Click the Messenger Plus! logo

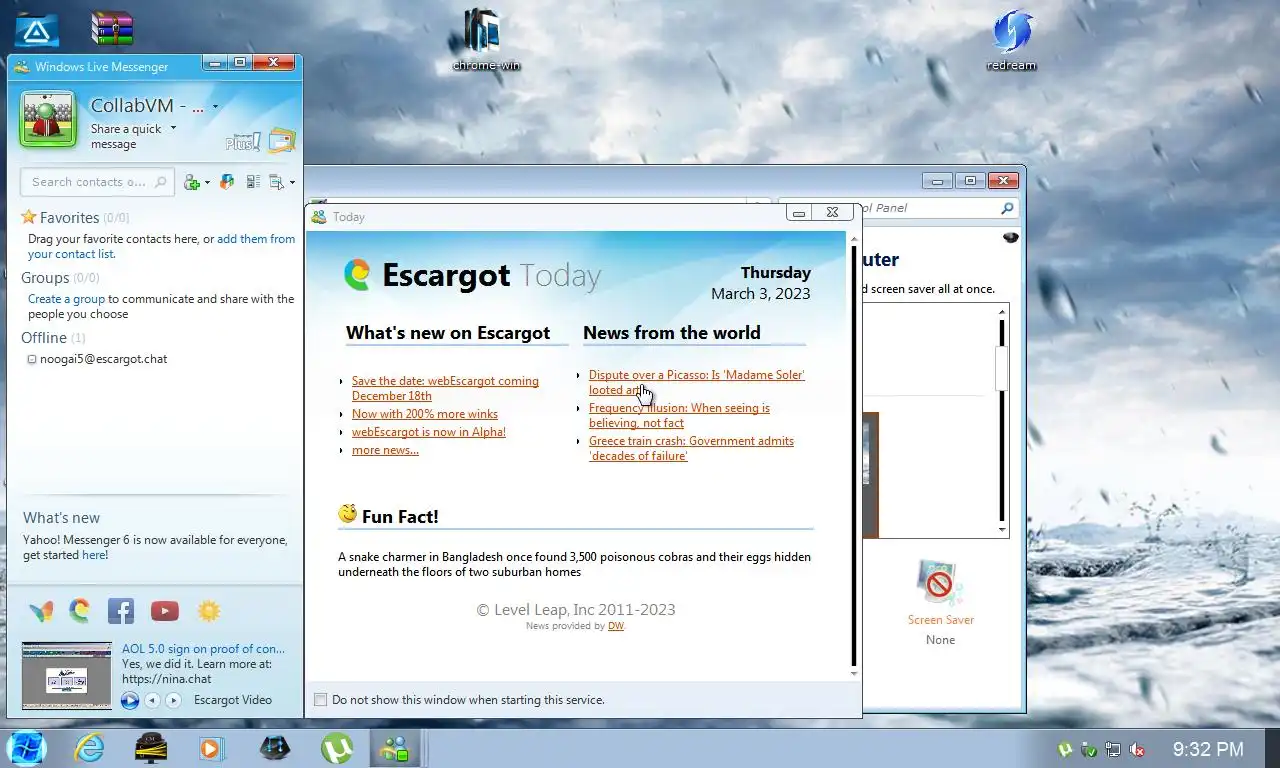pos(243,142)
